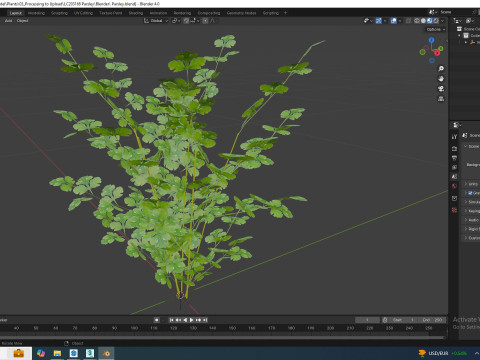Jump to last frame in timeline
Viewport: 480px width, 360px height.
click(205, 320)
